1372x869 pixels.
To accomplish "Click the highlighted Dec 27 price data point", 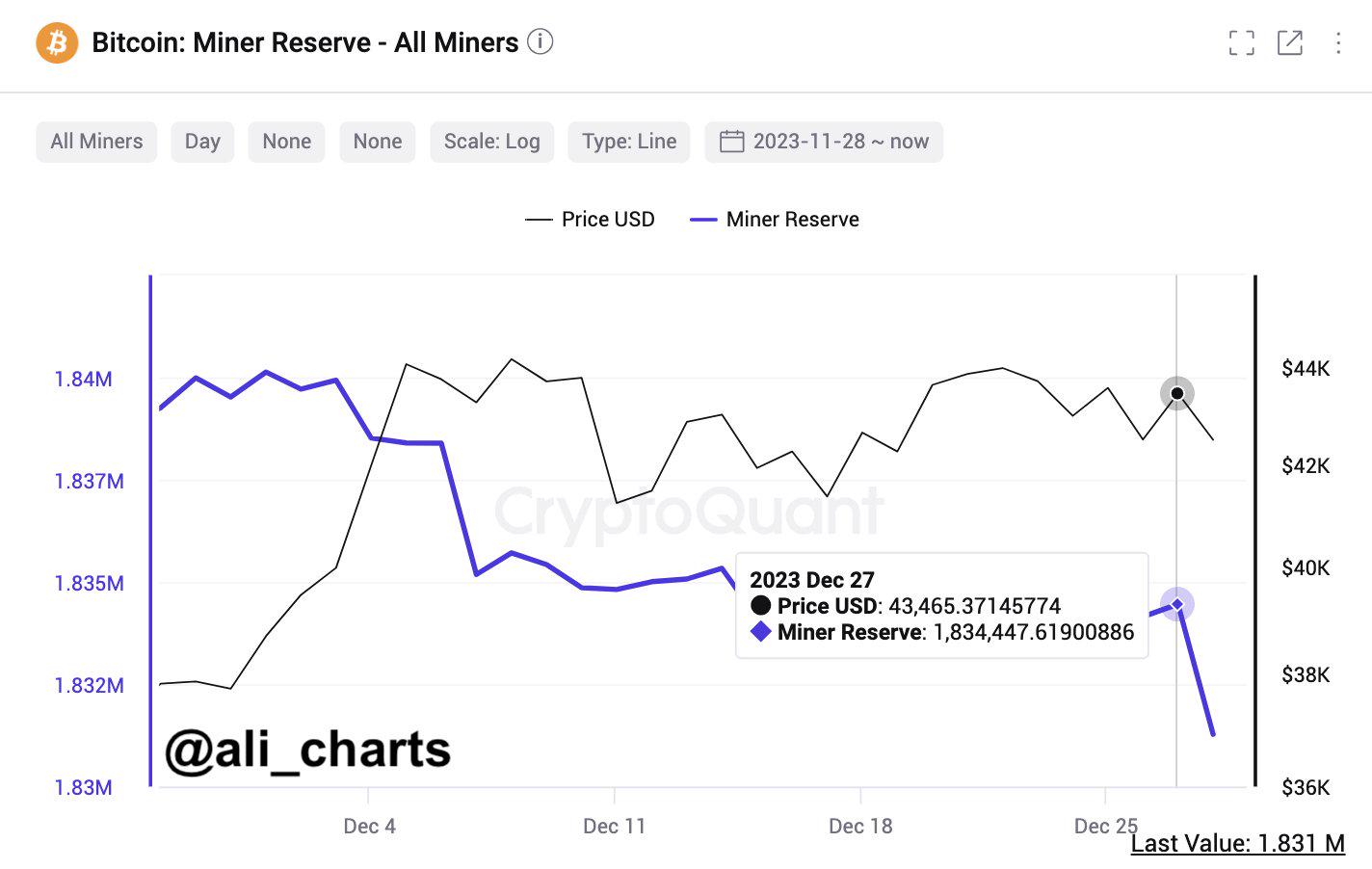I will click(x=1177, y=393).
